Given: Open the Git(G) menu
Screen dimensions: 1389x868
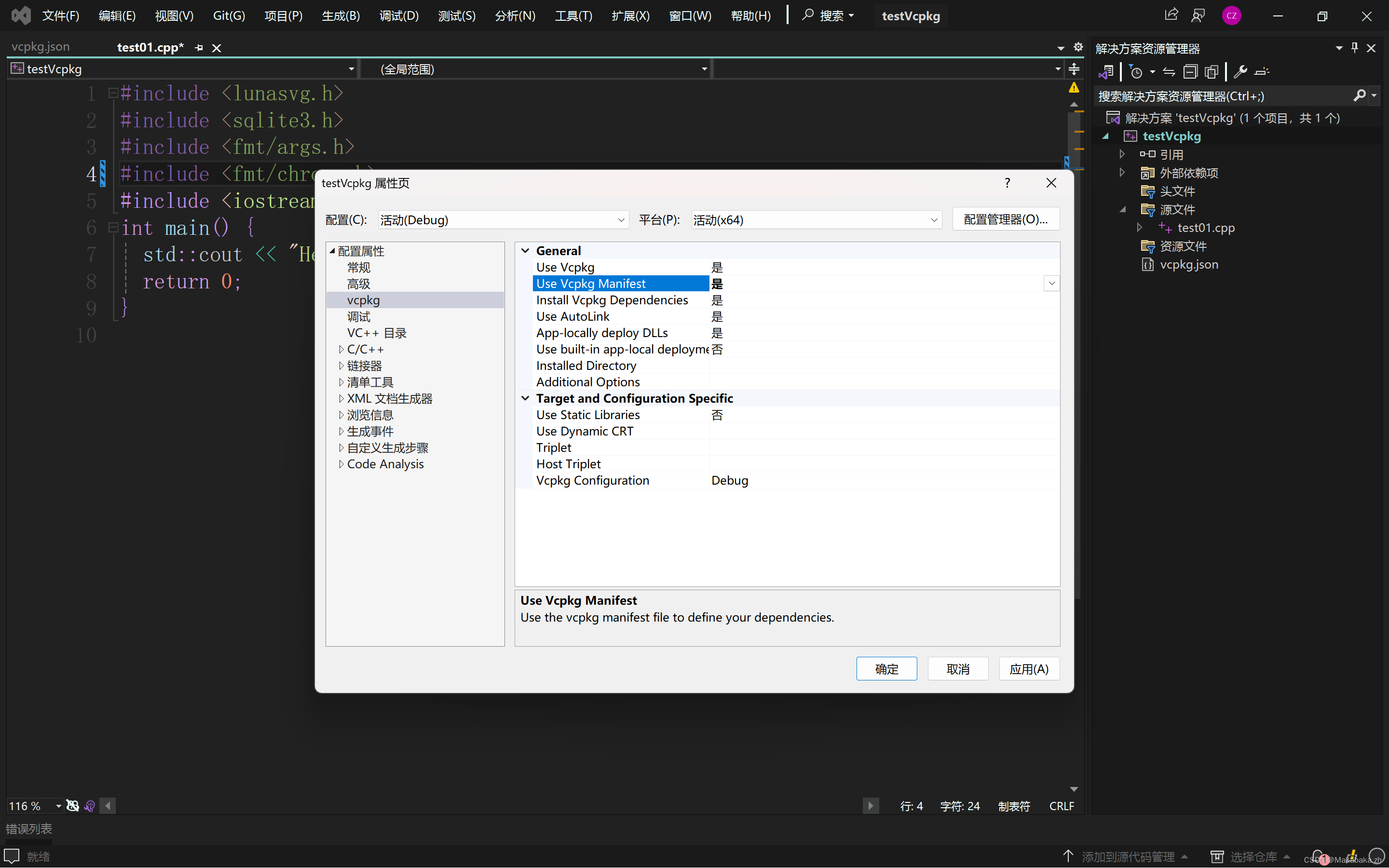Looking at the screenshot, I should point(229,15).
